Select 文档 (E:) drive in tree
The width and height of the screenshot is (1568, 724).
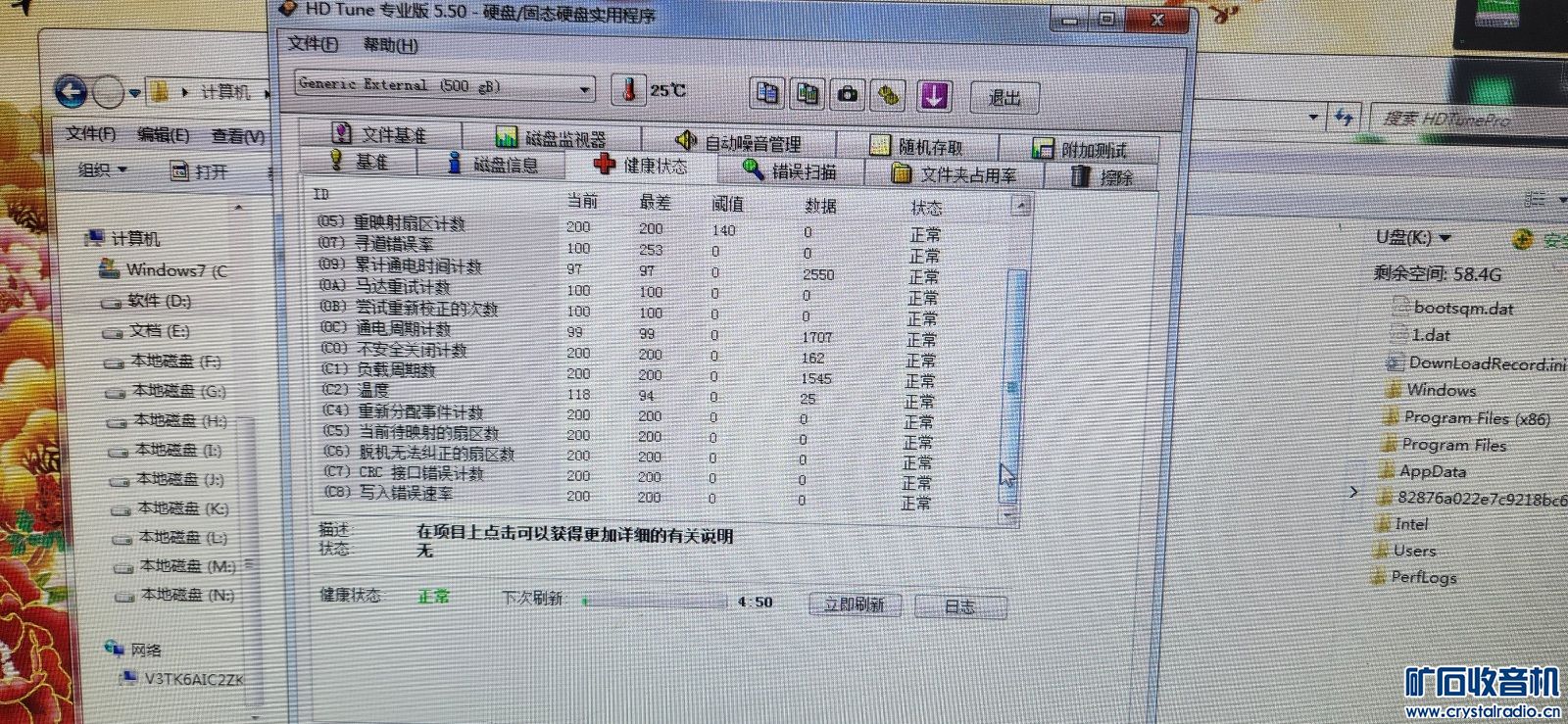pyautogui.click(x=147, y=331)
